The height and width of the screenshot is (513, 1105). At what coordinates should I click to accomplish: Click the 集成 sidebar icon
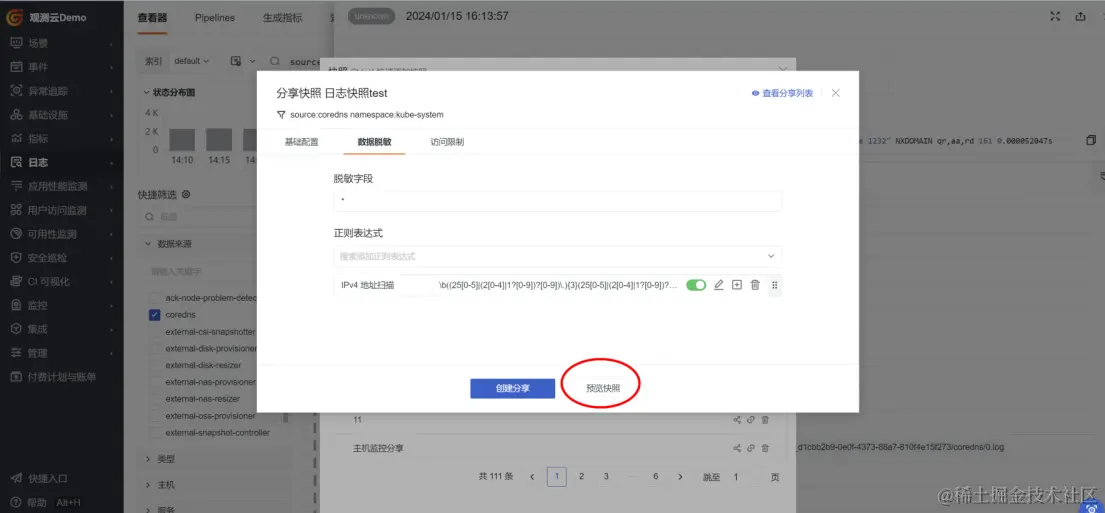[x=16, y=329]
